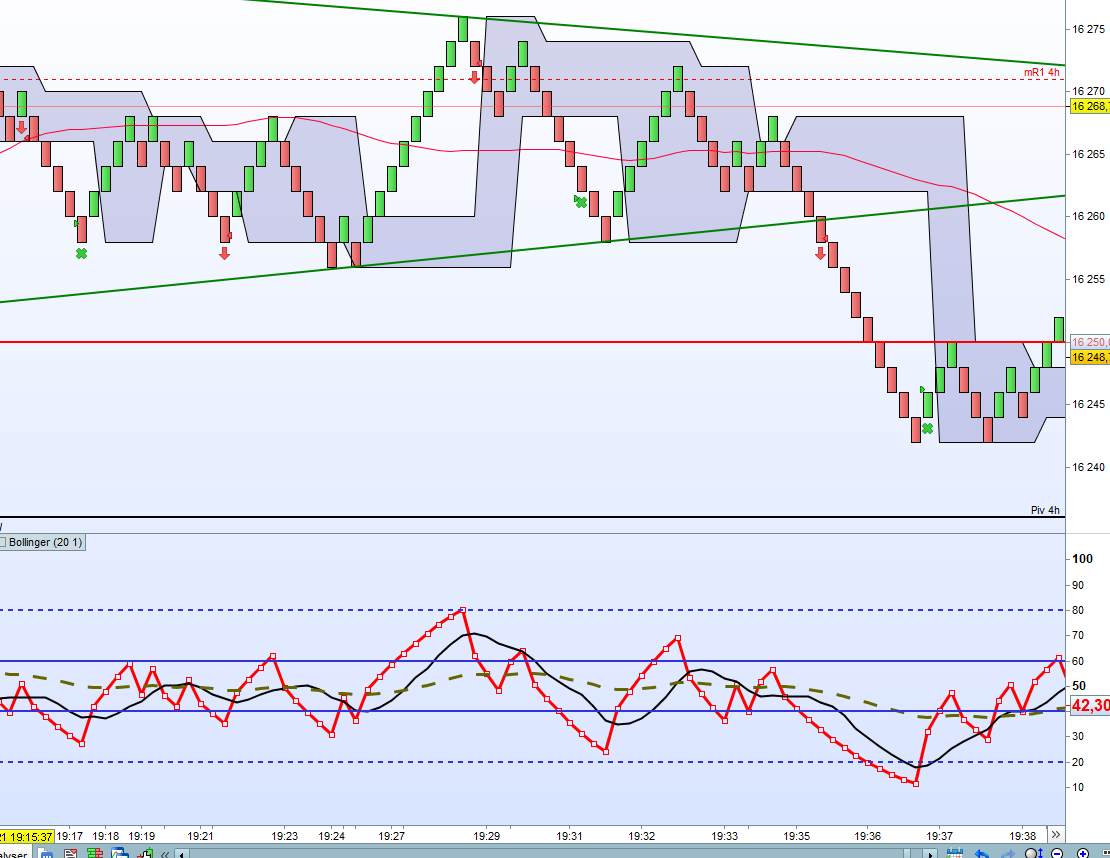Click the hand-over-candlestick icon in bottom toolbar

tap(145, 853)
